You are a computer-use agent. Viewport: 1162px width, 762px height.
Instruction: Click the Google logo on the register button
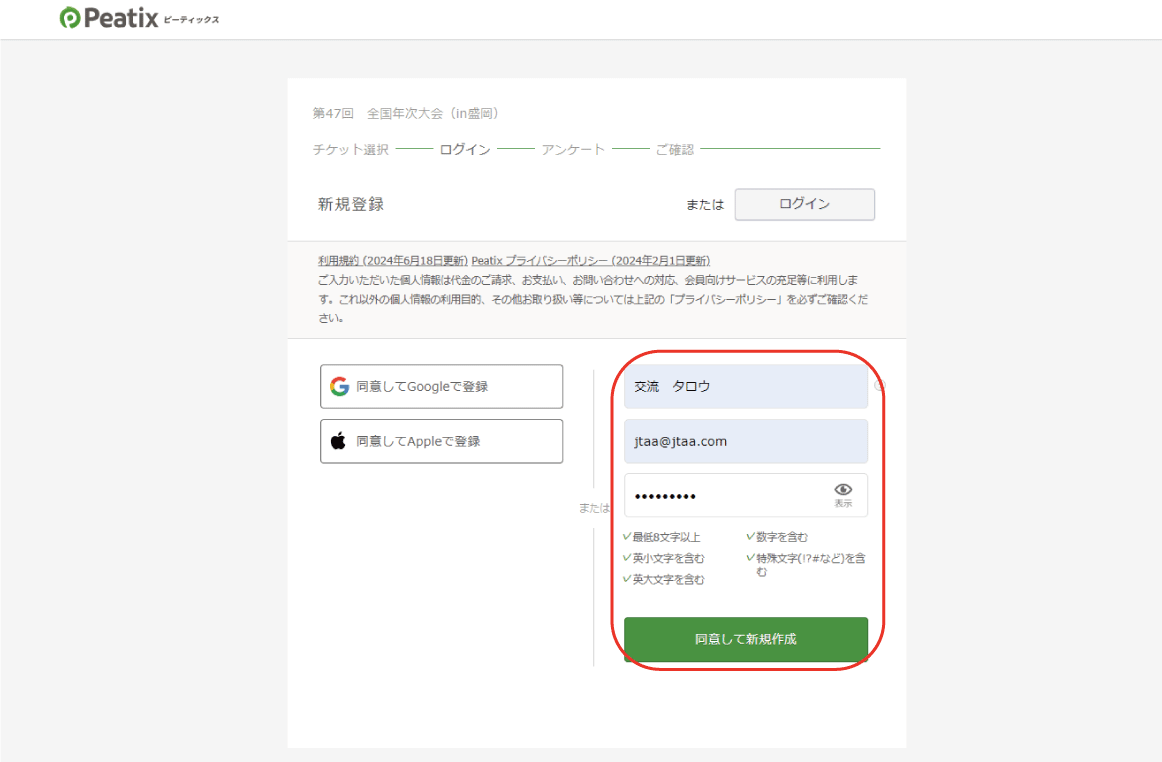click(339, 386)
